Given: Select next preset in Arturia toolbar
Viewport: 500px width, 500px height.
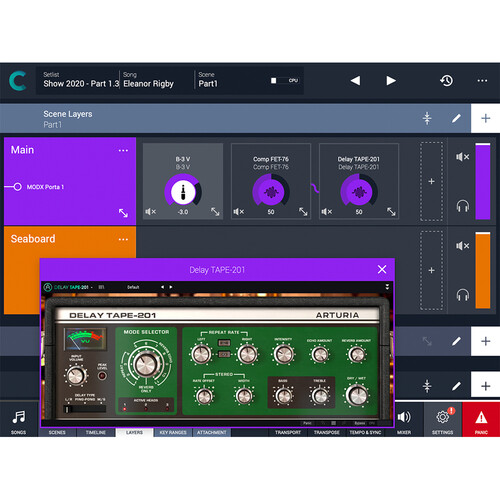Looking at the screenshot, I should [171, 287].
